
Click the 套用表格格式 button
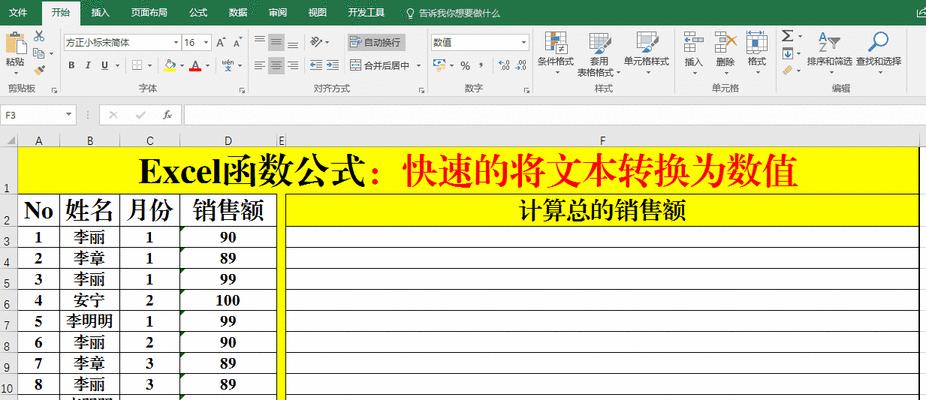click(x=599, y=54)
